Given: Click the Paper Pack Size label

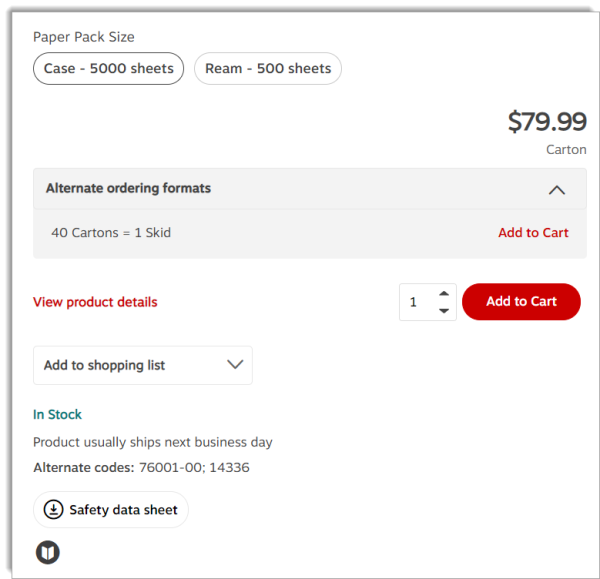Looking at the screenshot, I should tap(84, 37).
